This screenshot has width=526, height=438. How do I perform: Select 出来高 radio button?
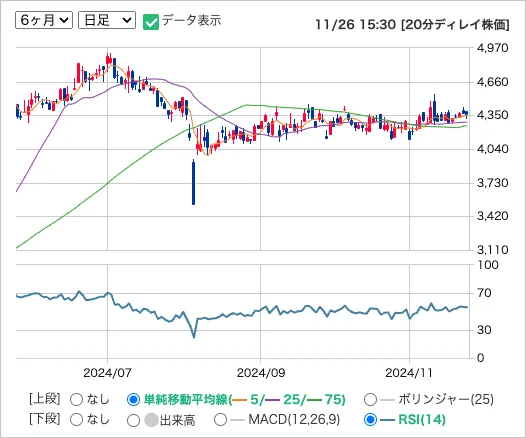coord(133,420)
